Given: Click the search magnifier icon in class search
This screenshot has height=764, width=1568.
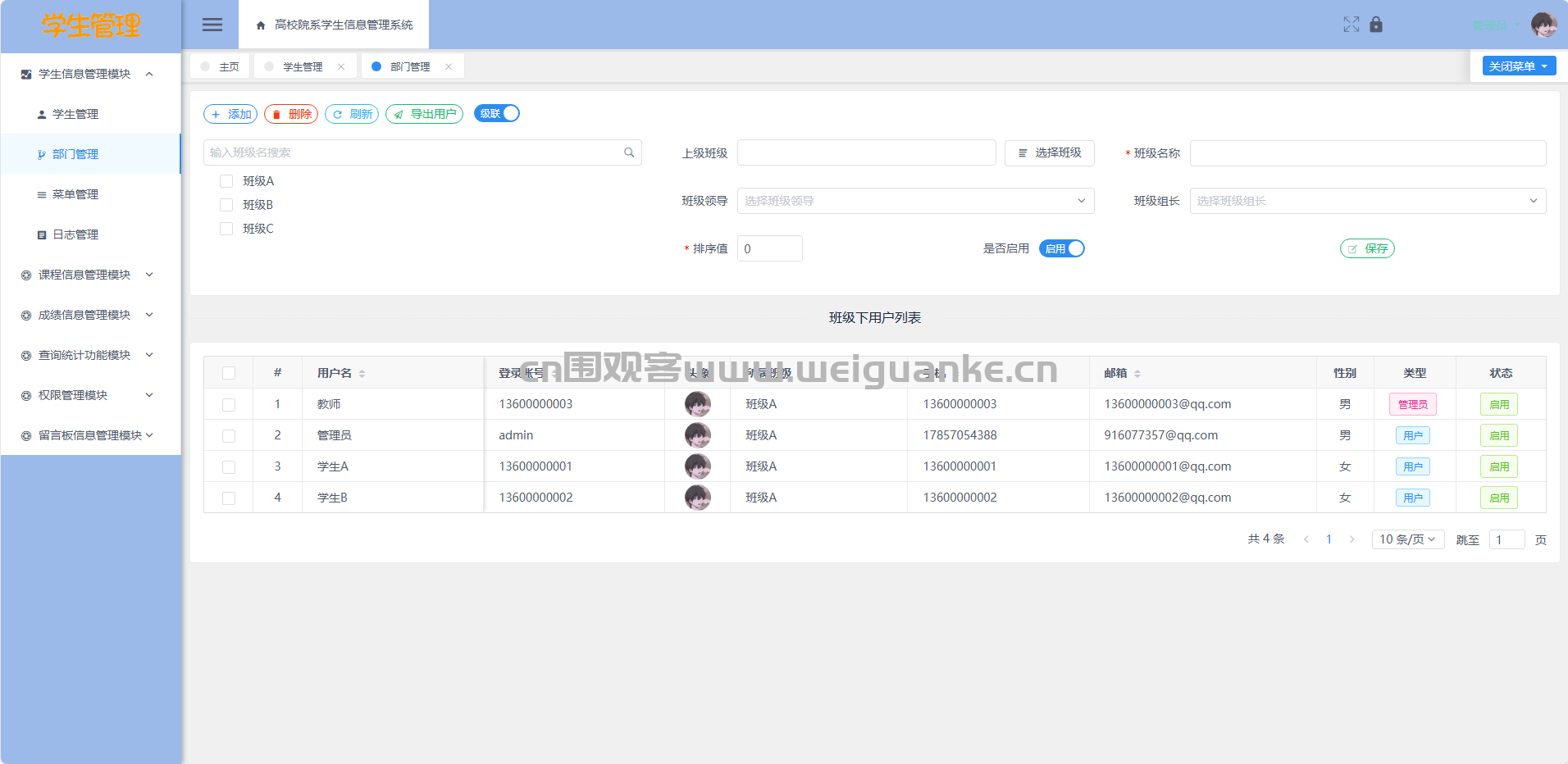Looking at the screenshot, I should click(629, 152).
